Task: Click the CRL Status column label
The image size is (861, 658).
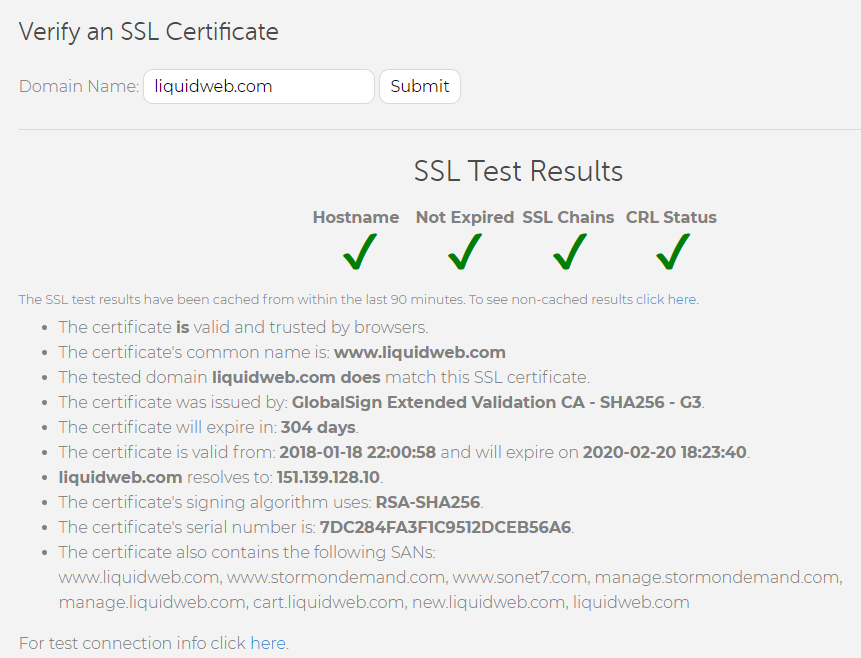Action: (x=671, y=217)
